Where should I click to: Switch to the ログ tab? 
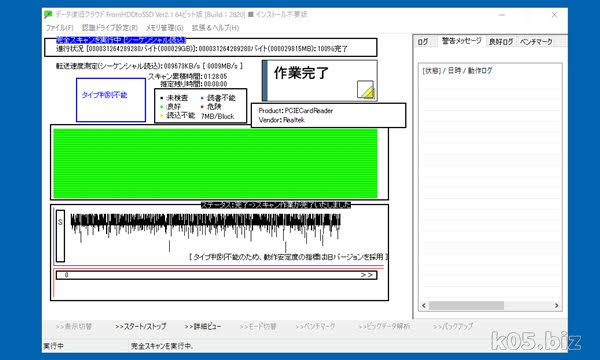pyautogui.click(x=423, y=42)
